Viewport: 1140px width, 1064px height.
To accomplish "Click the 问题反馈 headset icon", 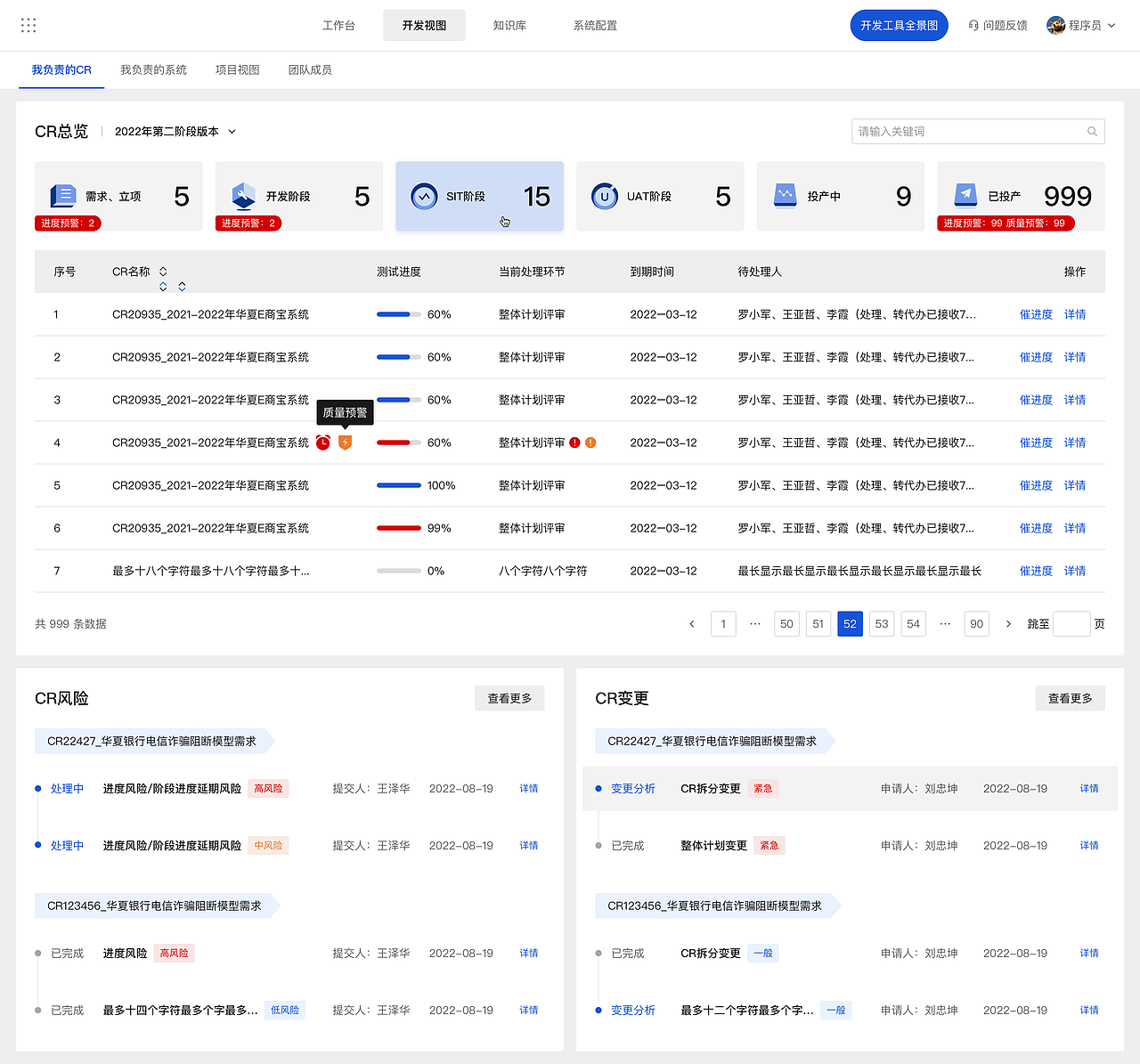I will [973, 26].
